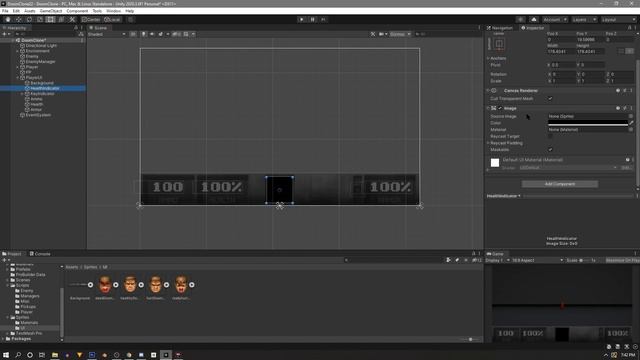Screen dimensions: 640x360
Task: Open the Layers dropdown
Action: pyautogui.click(x=584, y=20)
